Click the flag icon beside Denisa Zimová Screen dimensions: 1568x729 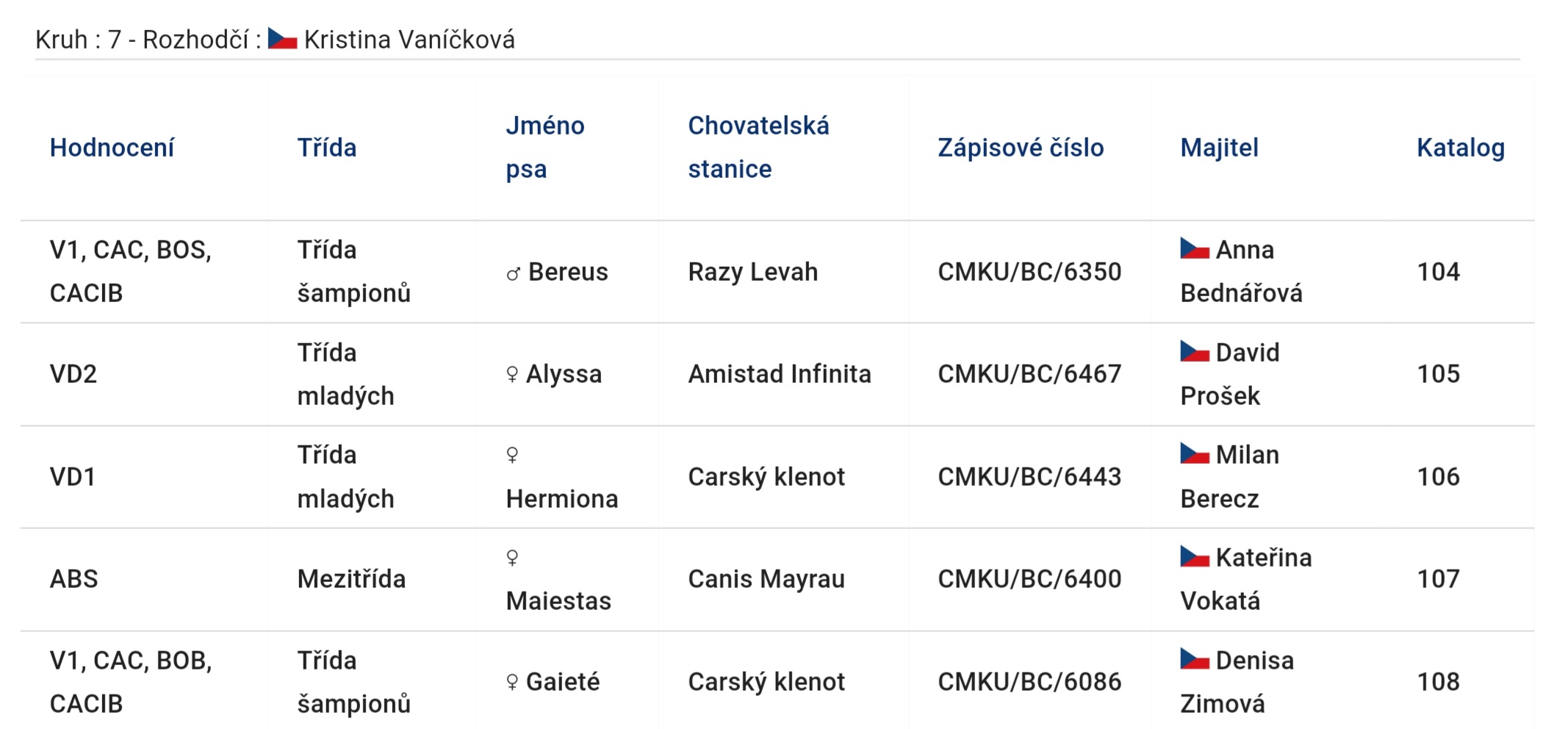[x=1195, y=658]
